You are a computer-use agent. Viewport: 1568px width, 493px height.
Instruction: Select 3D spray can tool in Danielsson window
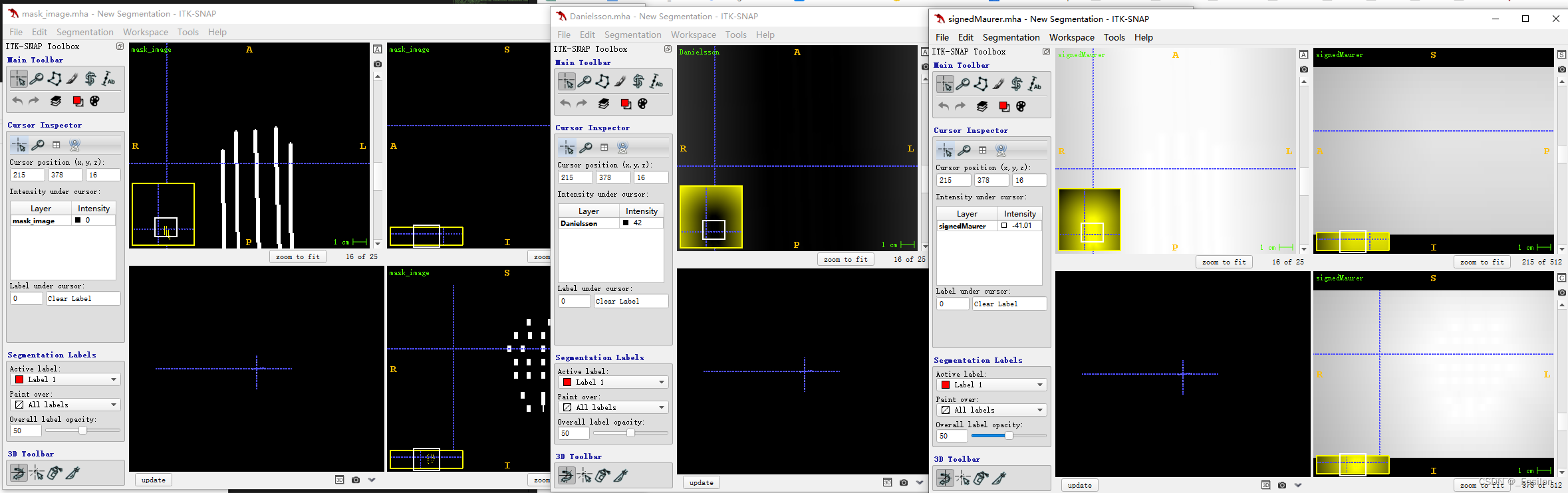[602, 476]
